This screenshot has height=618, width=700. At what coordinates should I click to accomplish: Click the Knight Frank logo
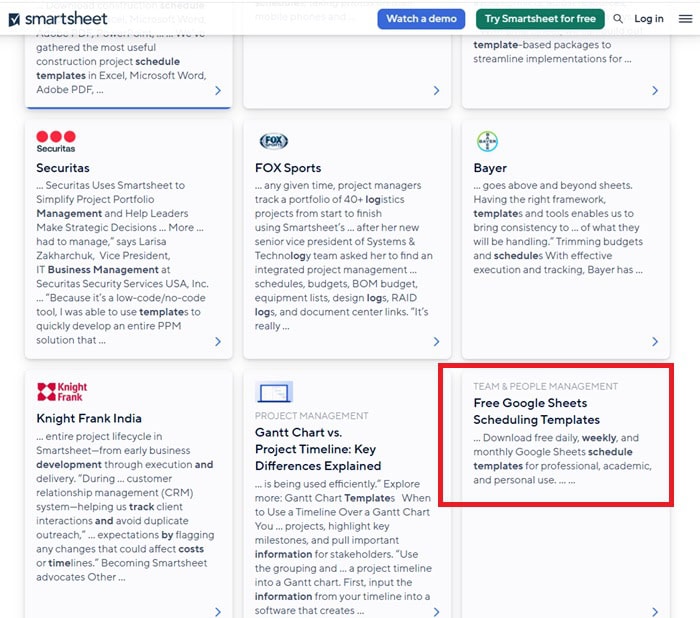click(x=62, y=392)
